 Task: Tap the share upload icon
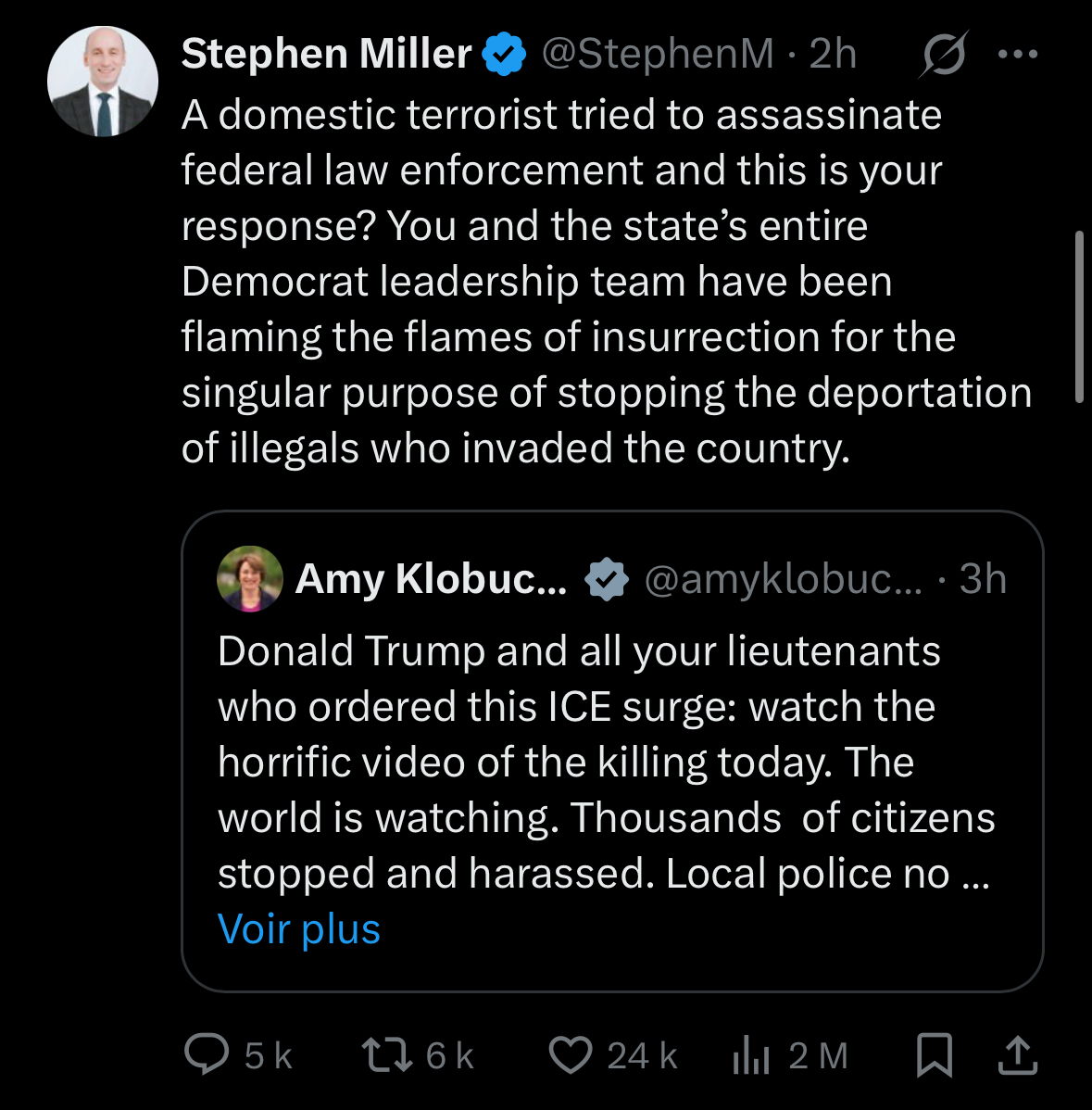pyautogui.click(x=1016, y=1055)
